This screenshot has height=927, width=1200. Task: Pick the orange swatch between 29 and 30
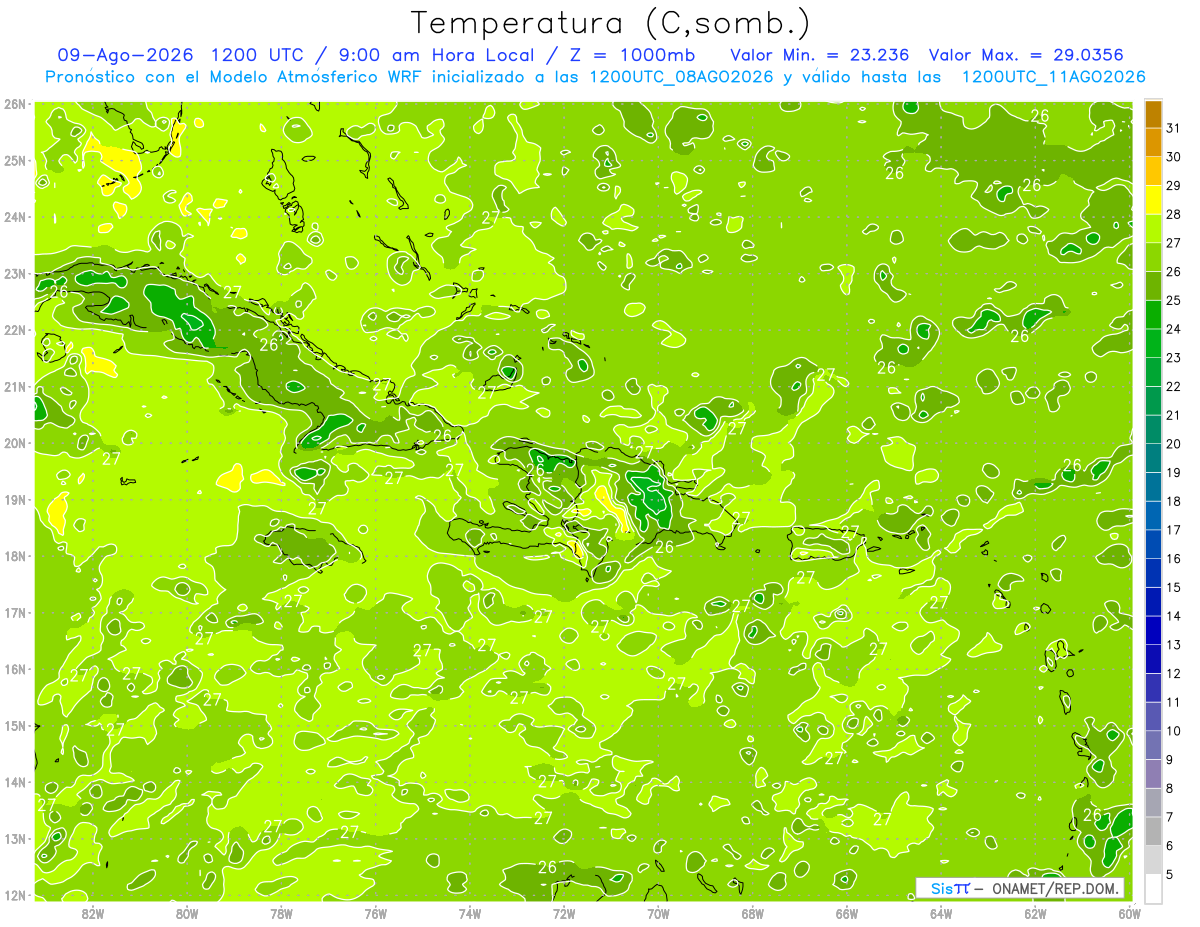click(1153, 172)
